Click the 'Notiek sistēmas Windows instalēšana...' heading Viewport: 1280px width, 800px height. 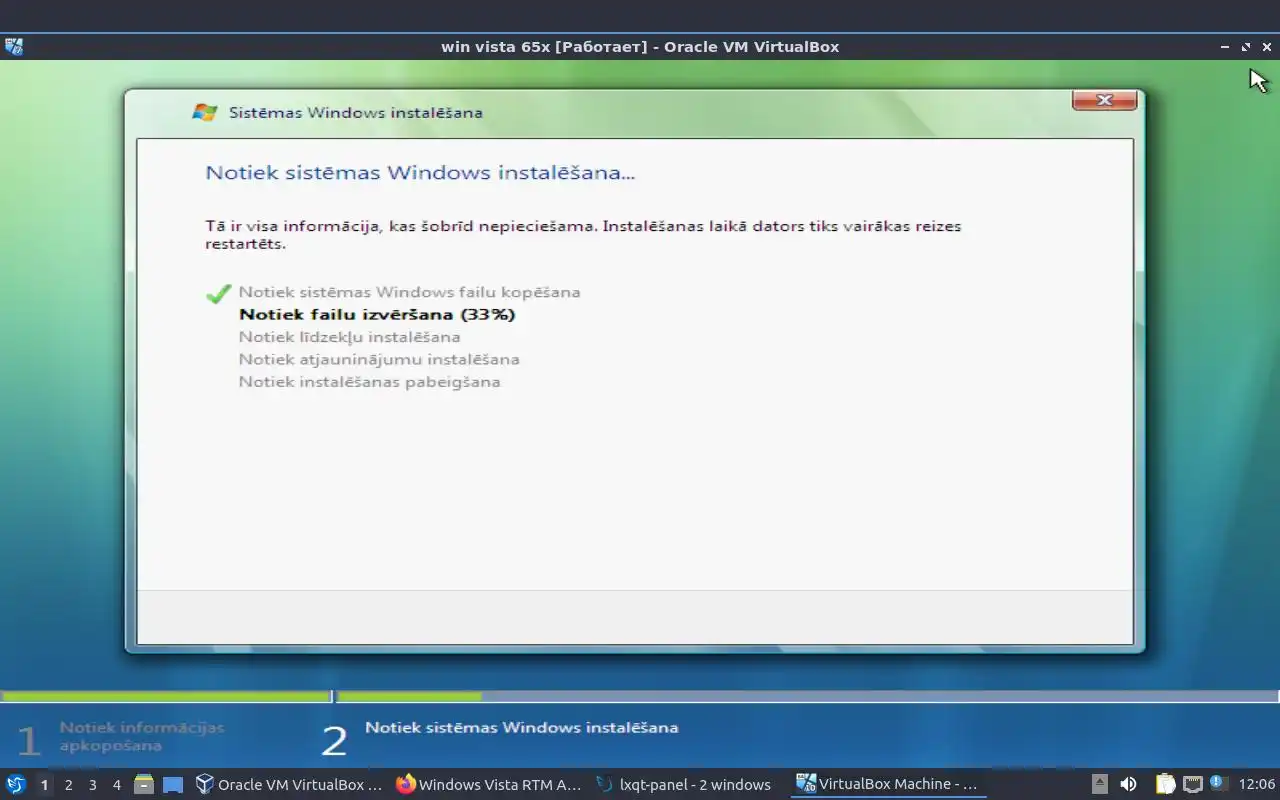(x=420, y=172)
